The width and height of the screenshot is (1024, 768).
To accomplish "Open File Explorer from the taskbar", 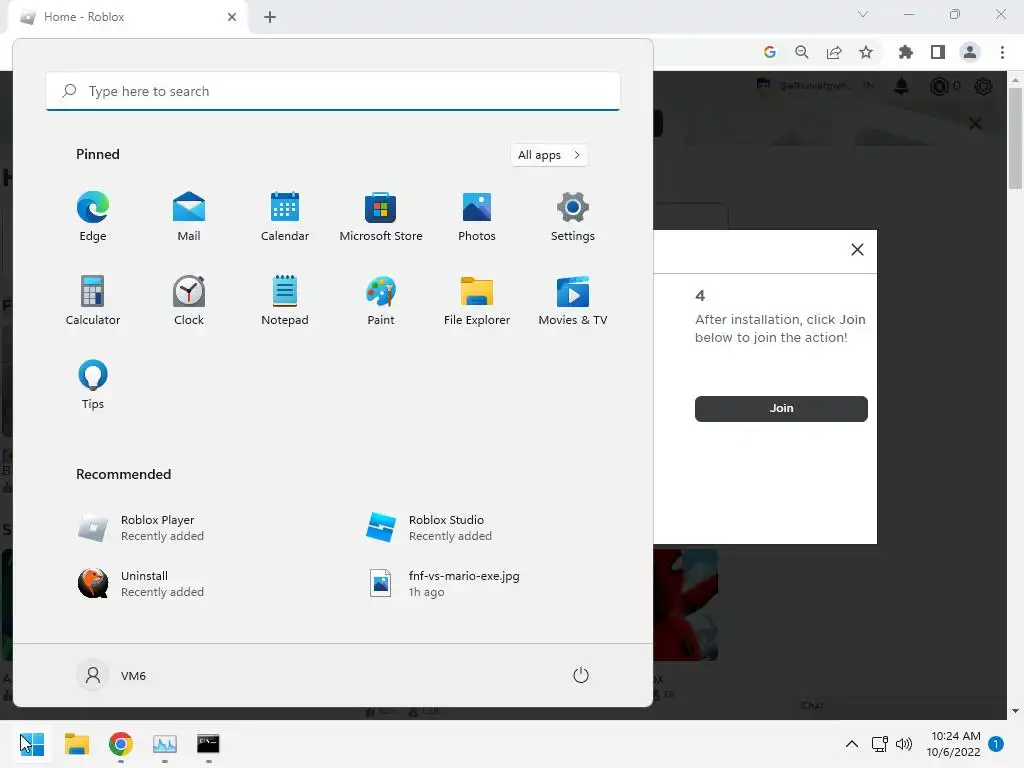I will (76, 744).
